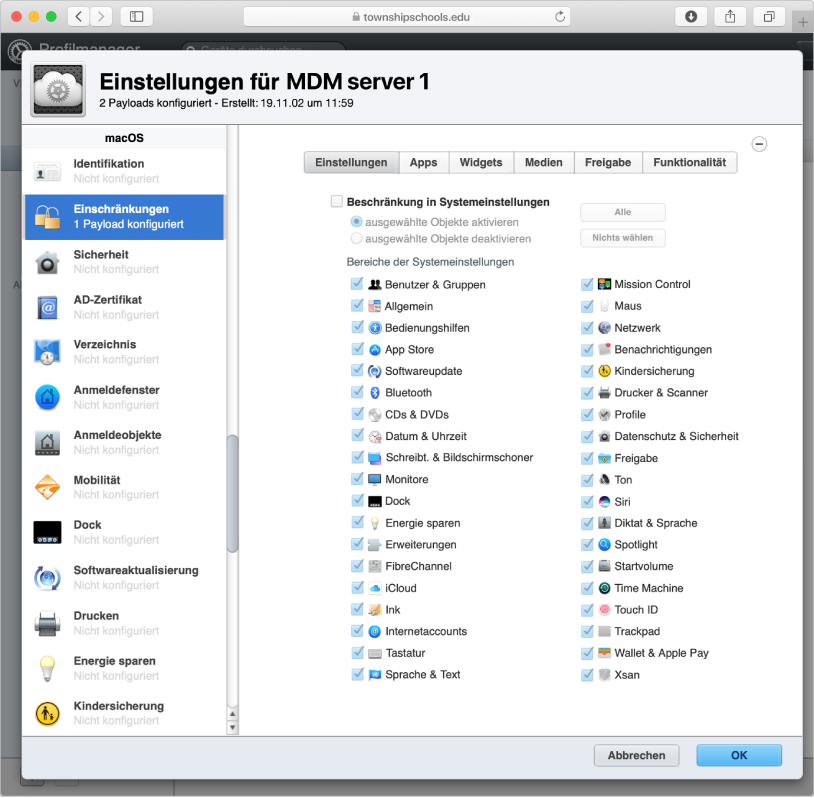
Task: Click the Softwareupdate label
Action: click(x=423, y=371)
